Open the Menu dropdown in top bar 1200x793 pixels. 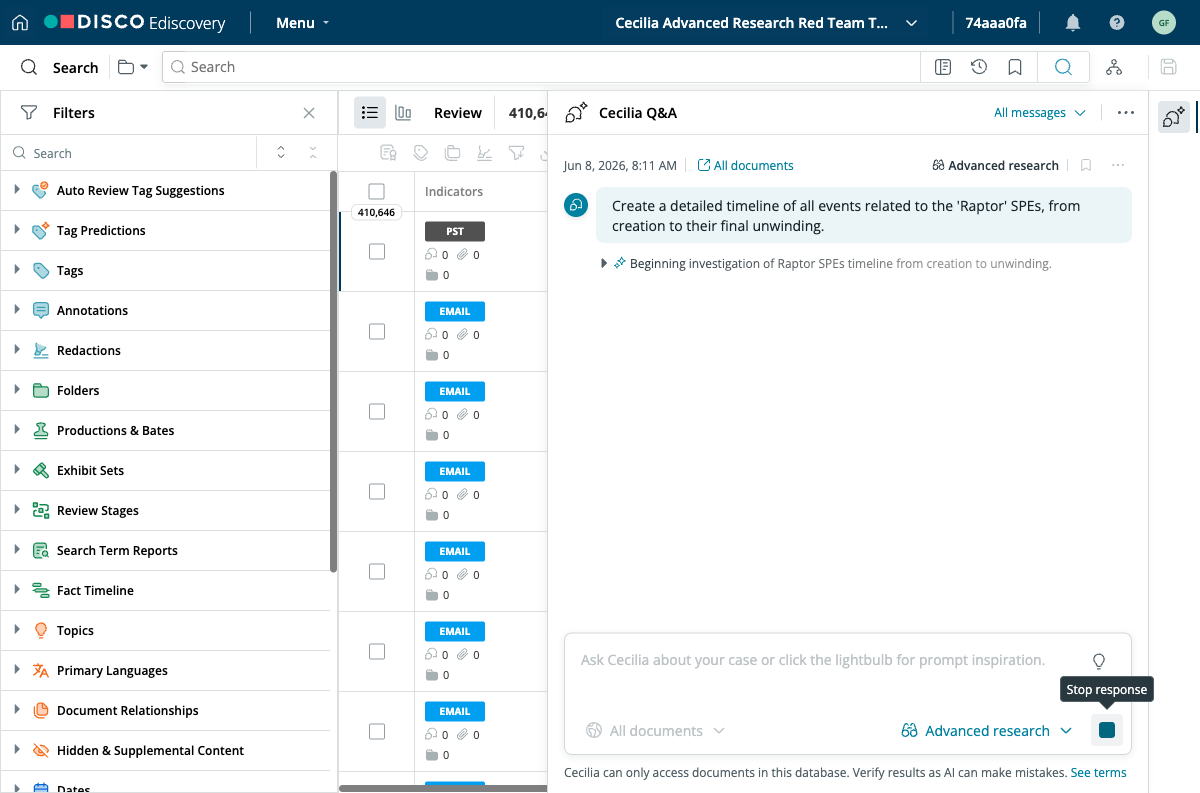pos(302,22)
